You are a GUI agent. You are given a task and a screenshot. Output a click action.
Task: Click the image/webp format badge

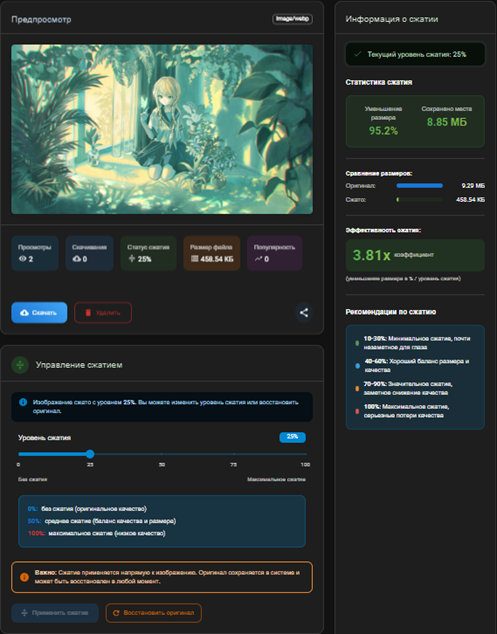[x=292, y=19]
